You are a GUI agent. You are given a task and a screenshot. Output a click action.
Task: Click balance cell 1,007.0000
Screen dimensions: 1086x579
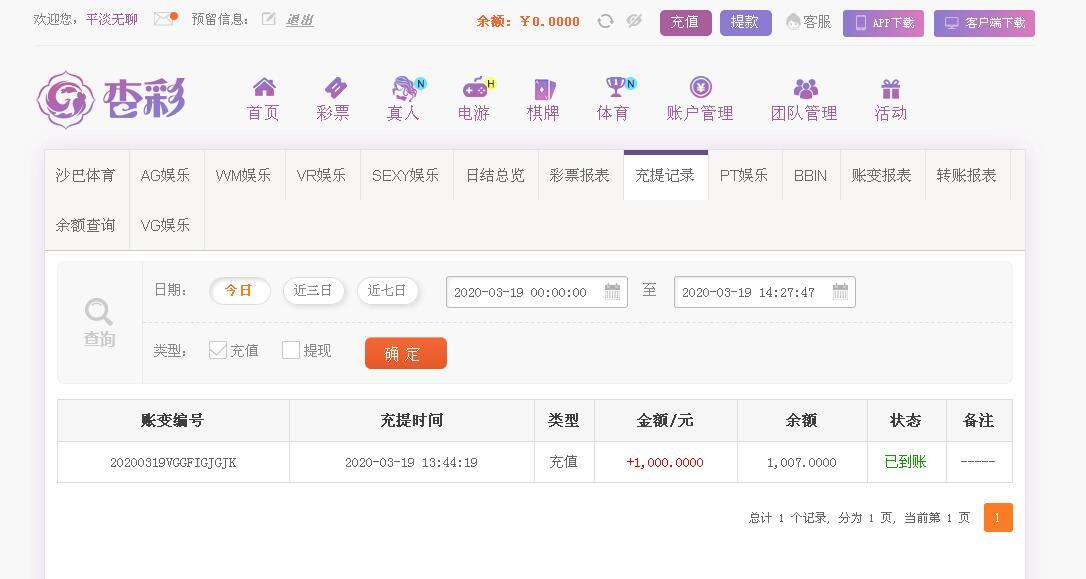point(802,463)
